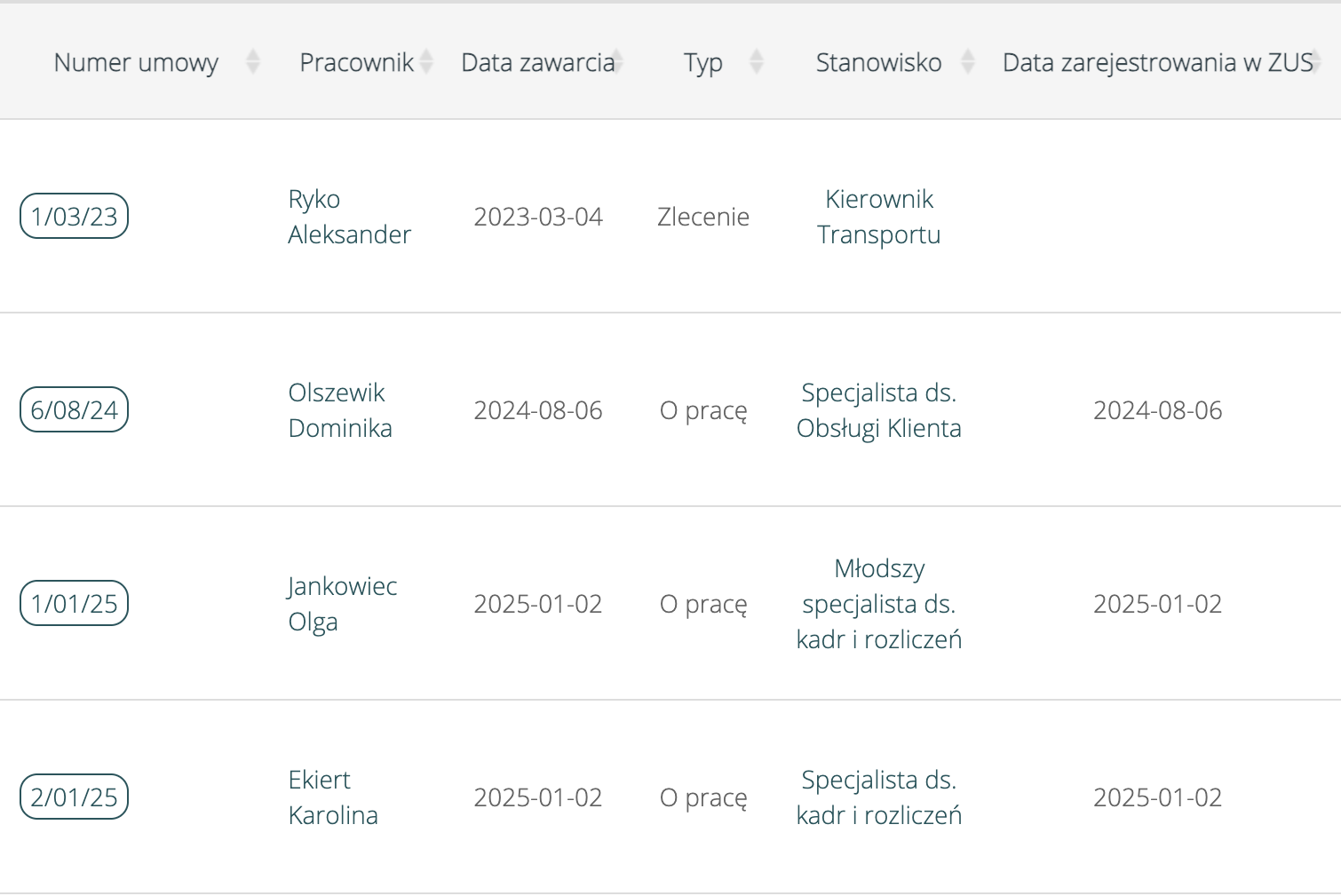This screenshot has height=896, width=1341.
Task: Open contract 2/01/25
Action: 74,797
